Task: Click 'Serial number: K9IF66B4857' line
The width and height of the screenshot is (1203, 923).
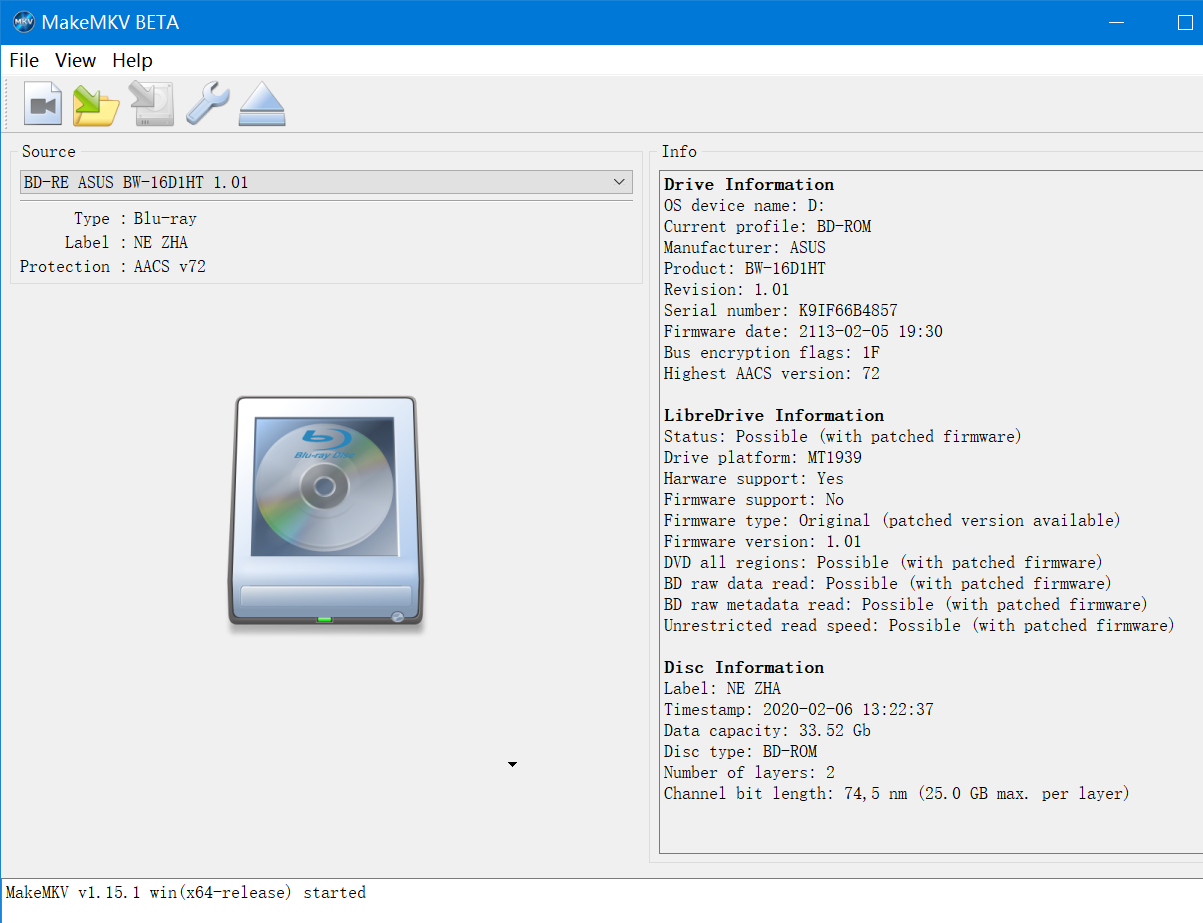Action: point(781,310)
